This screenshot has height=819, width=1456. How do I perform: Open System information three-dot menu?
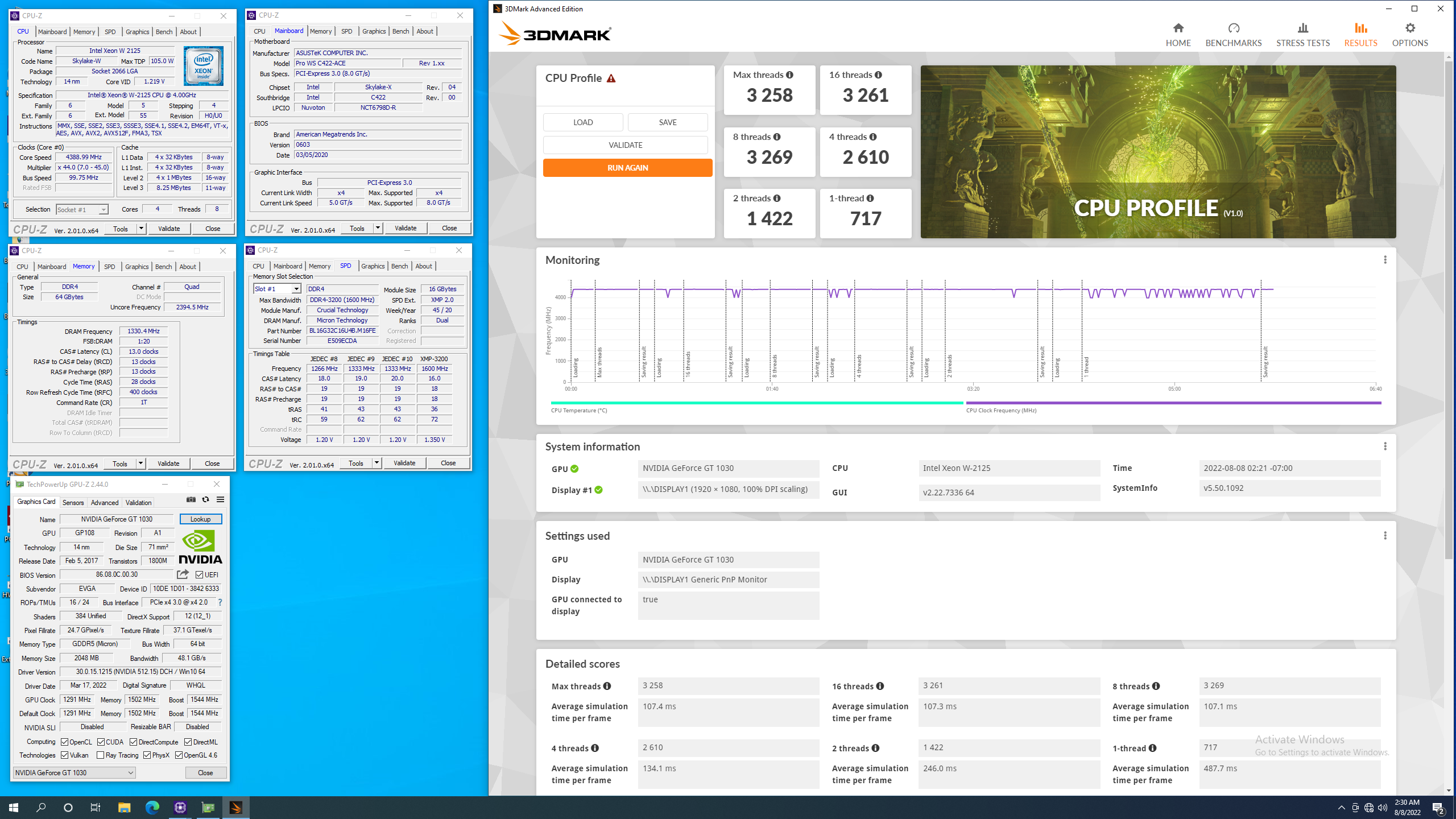pyautogui.click(x=1385, y=446)
